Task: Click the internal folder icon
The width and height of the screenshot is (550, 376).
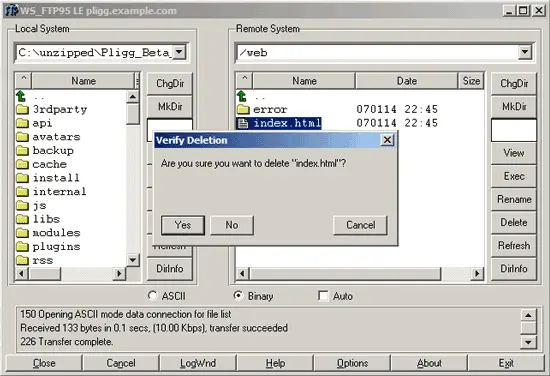Action: pyautogui.click(x=22, y=192)
